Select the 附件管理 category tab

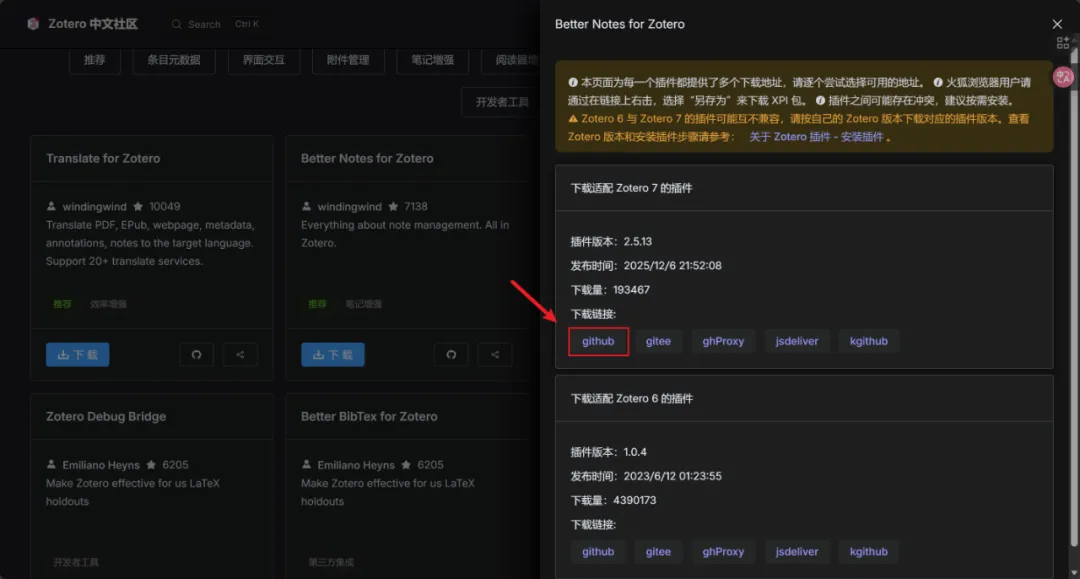point(348,61)
